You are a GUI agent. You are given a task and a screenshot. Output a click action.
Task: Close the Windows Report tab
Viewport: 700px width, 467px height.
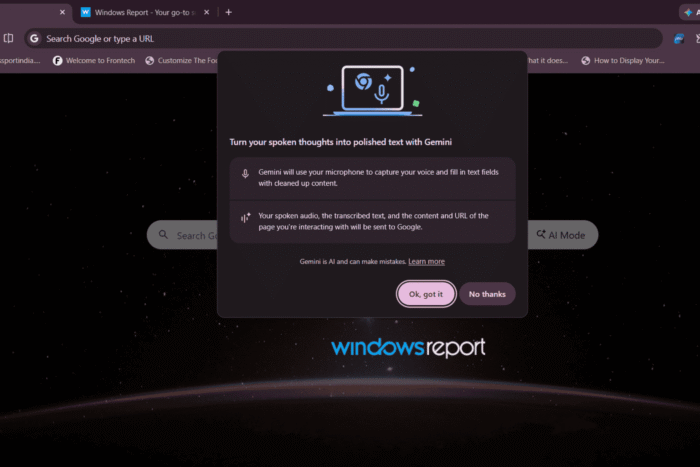click(x=206, y=13)
